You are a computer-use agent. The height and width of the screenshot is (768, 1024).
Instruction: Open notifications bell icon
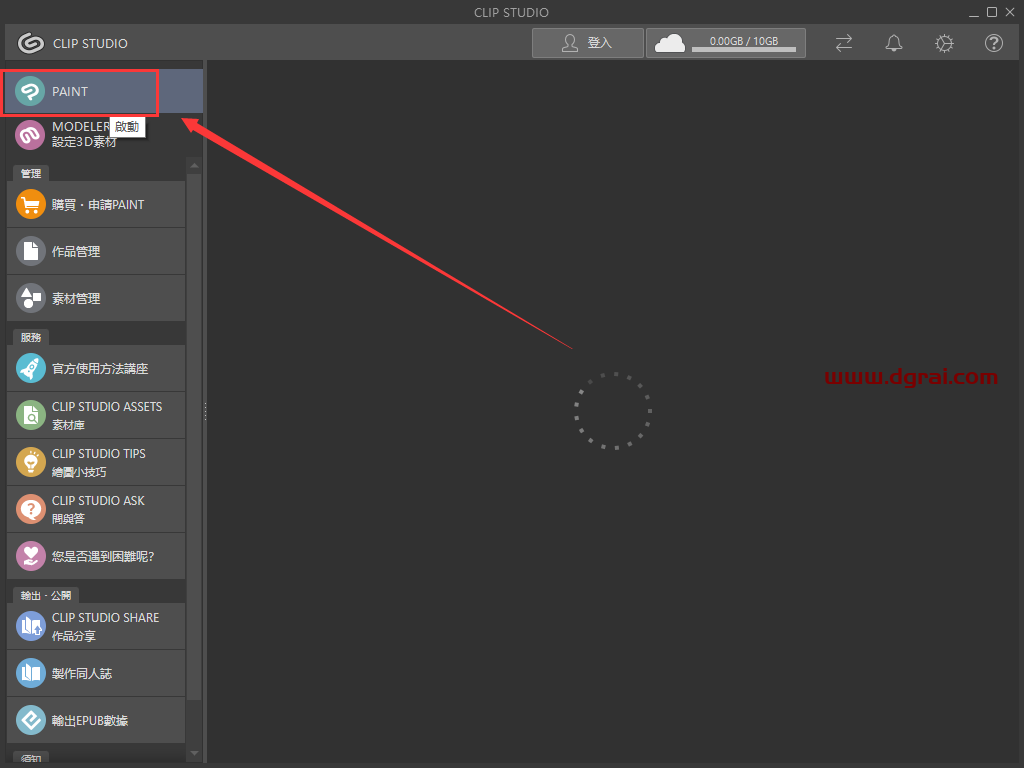coord(894,43)
